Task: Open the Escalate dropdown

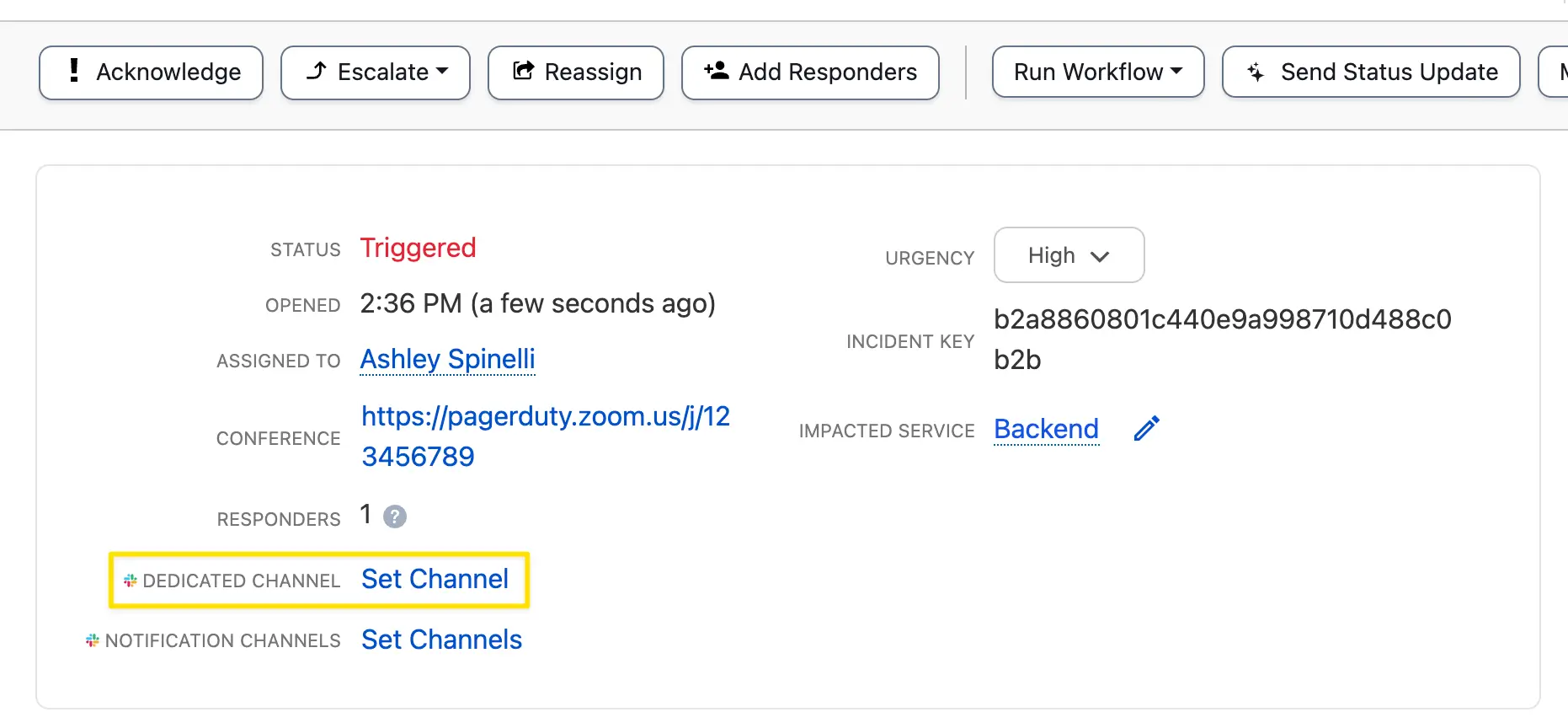Action: tap(376, 72)
